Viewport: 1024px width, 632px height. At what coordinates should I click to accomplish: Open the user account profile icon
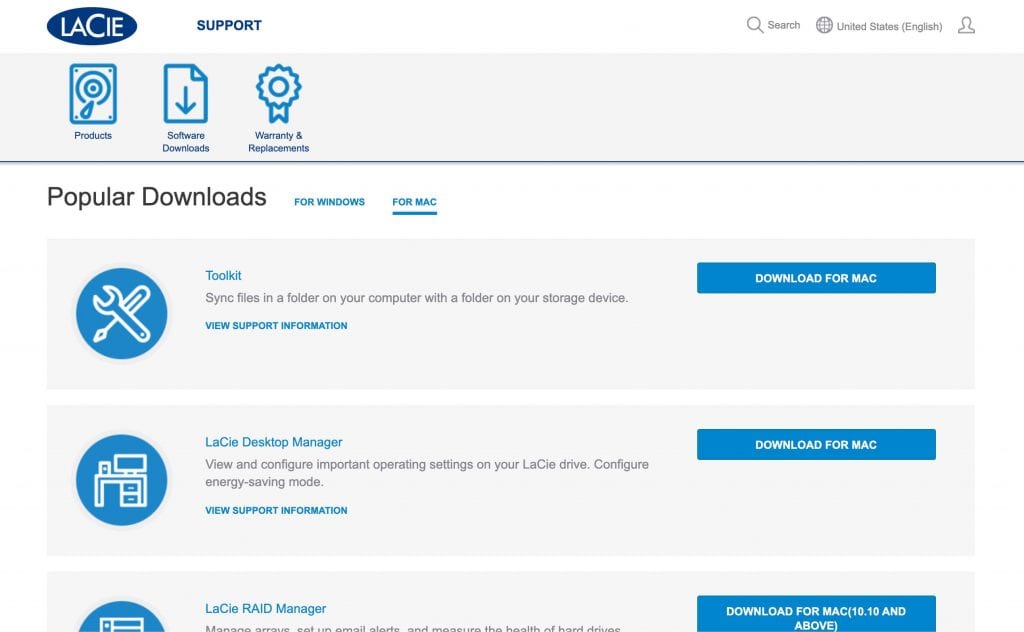pos(967,25)
